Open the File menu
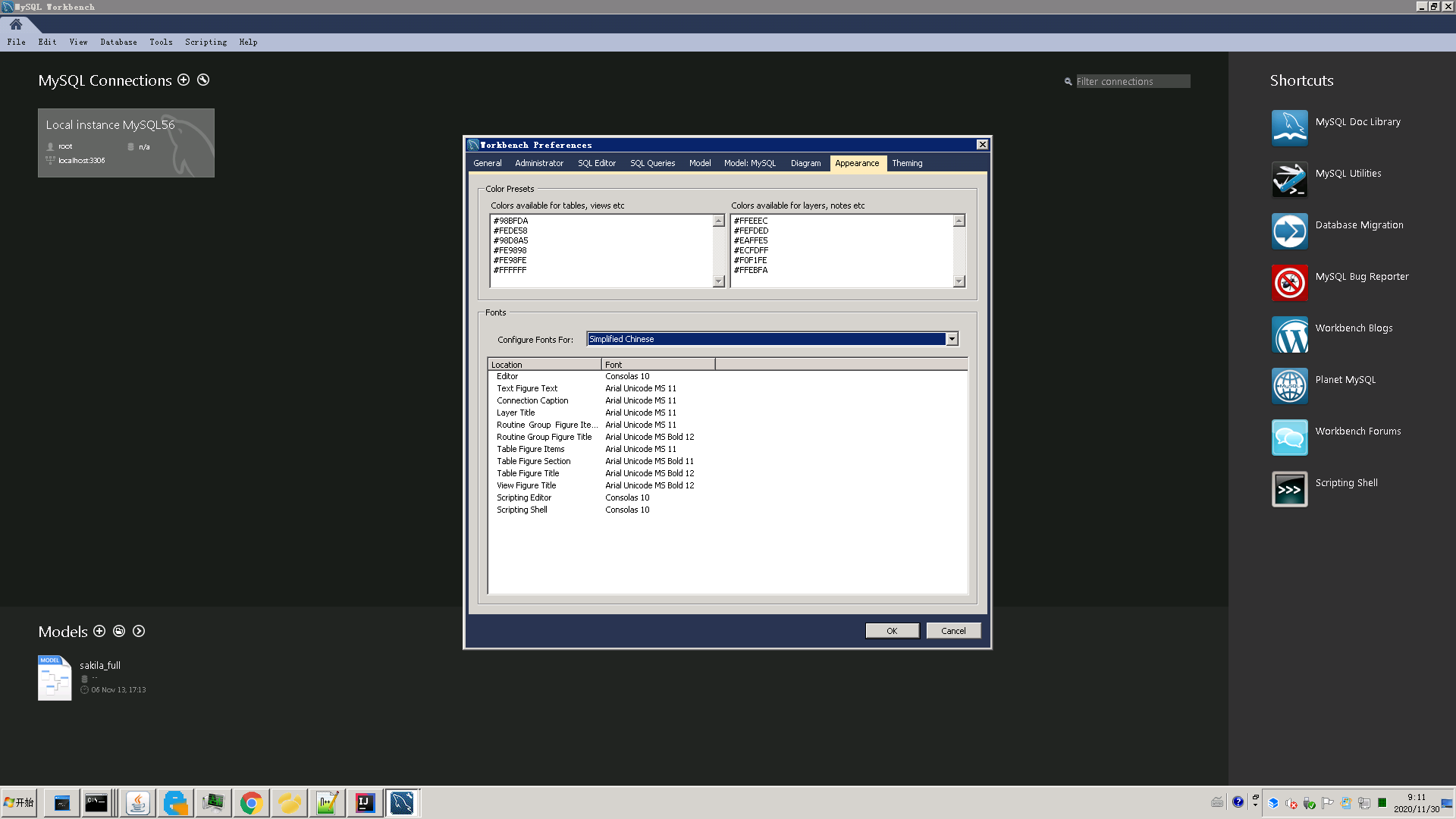Image resolution: width=1456 pixels, height=819 pixels. 17,42
